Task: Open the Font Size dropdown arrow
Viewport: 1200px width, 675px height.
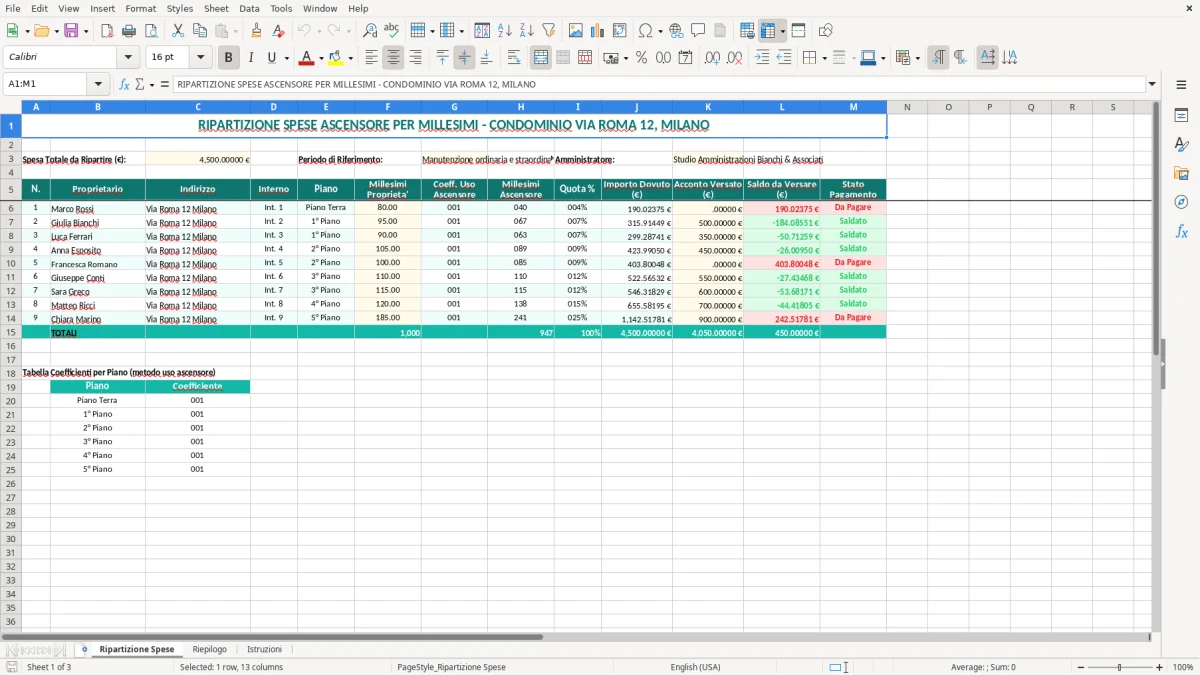Action: click(200, 58)
